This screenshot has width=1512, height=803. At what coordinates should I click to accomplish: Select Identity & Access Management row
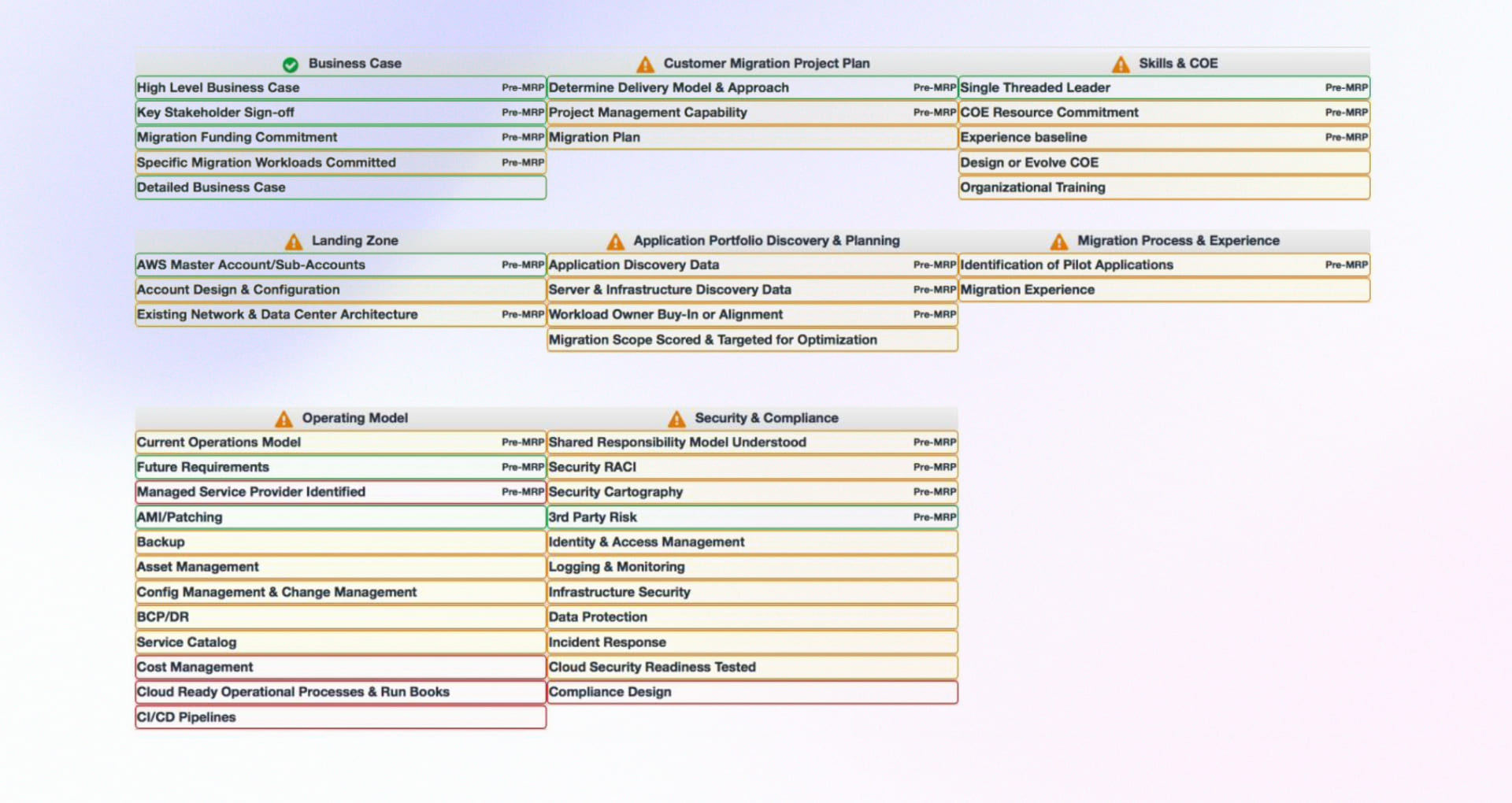coord(752,542)
